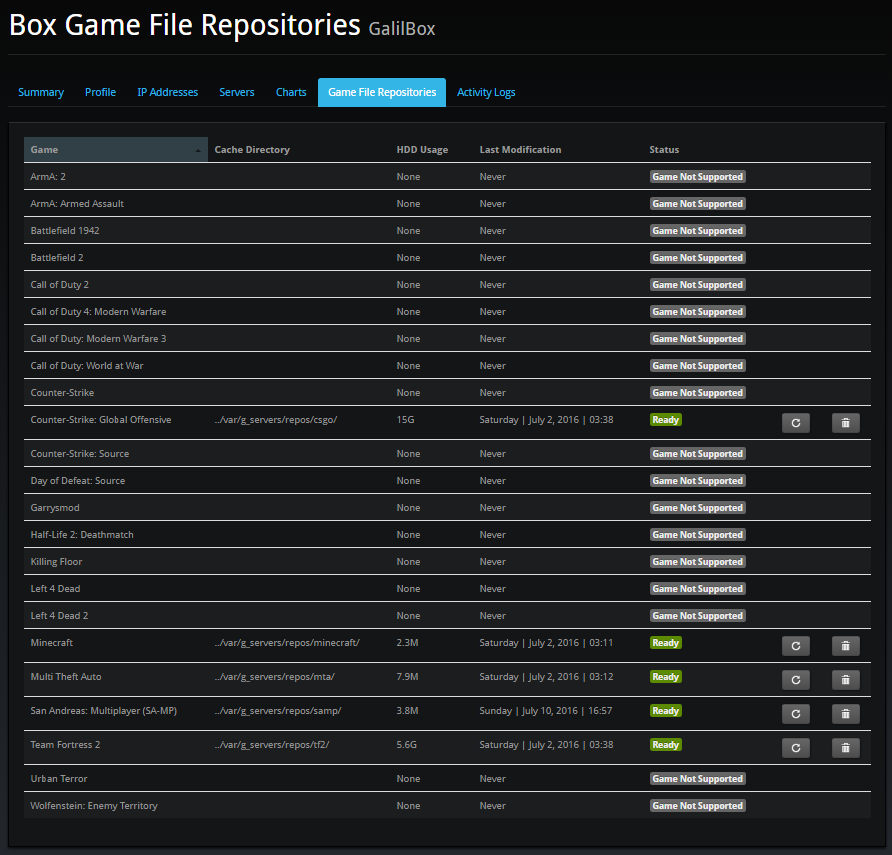Viewport: 892px width, 855px height.
Task: View the Charts tab
Action: click(291, 92)
